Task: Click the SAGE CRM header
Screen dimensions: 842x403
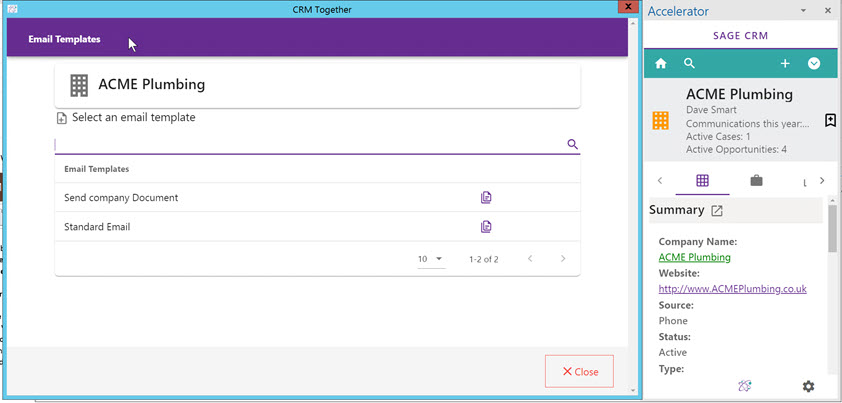Action: [x=741, y=36]
